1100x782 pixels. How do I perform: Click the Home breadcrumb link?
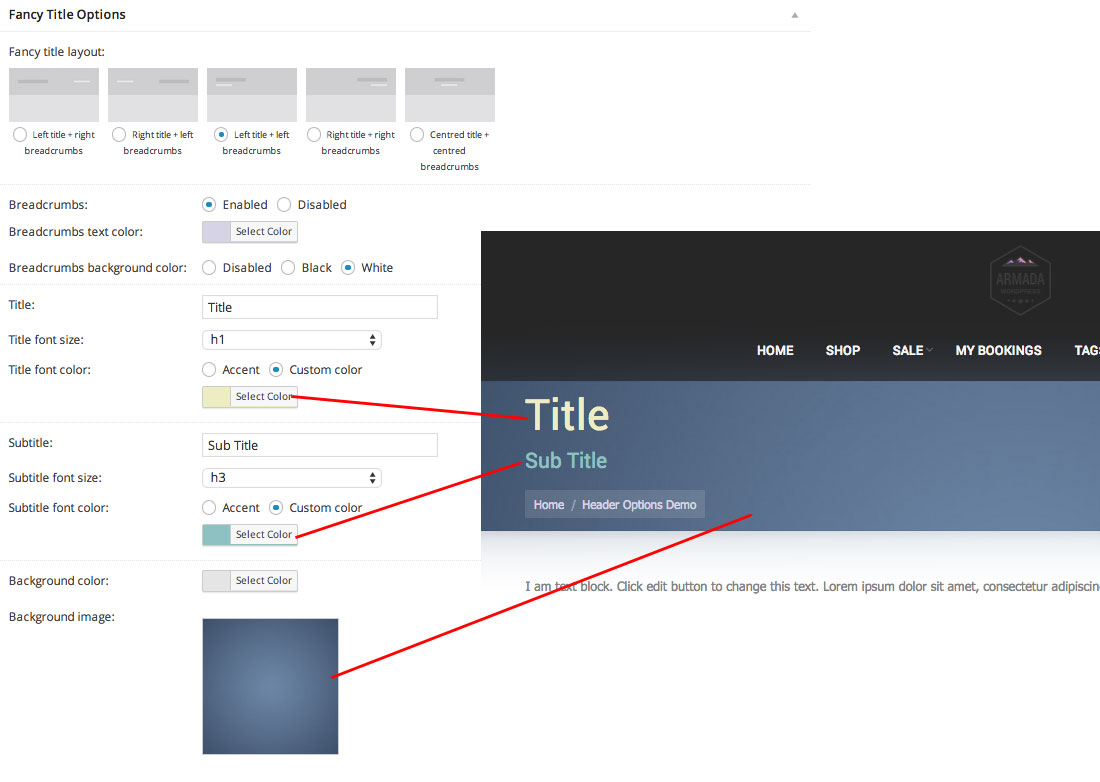(549, 505)
